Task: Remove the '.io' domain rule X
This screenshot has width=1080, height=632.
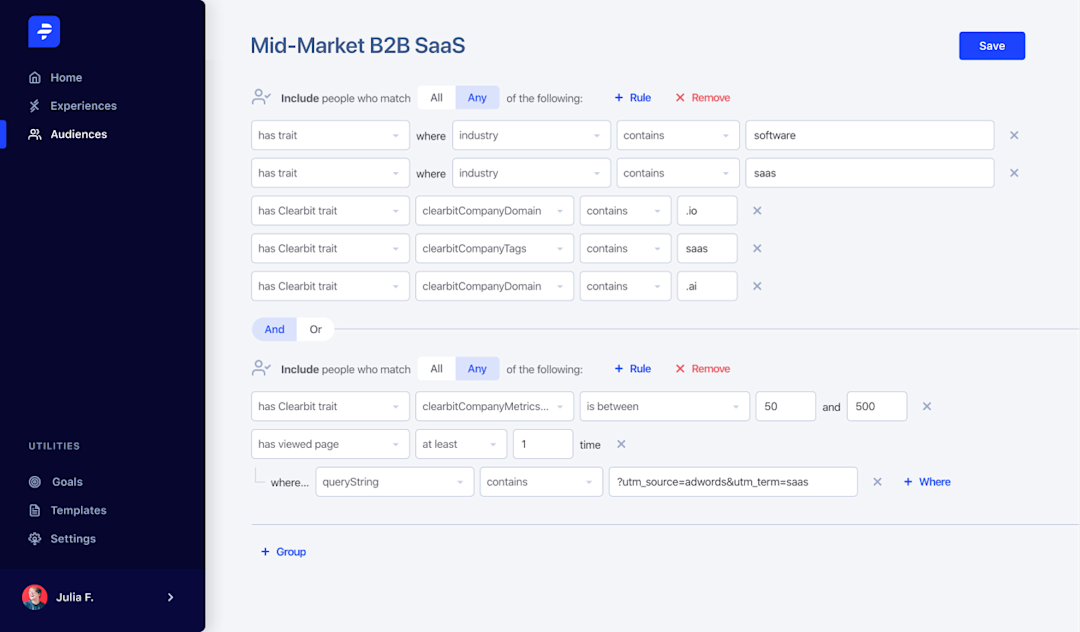Action: pos(757,211)
